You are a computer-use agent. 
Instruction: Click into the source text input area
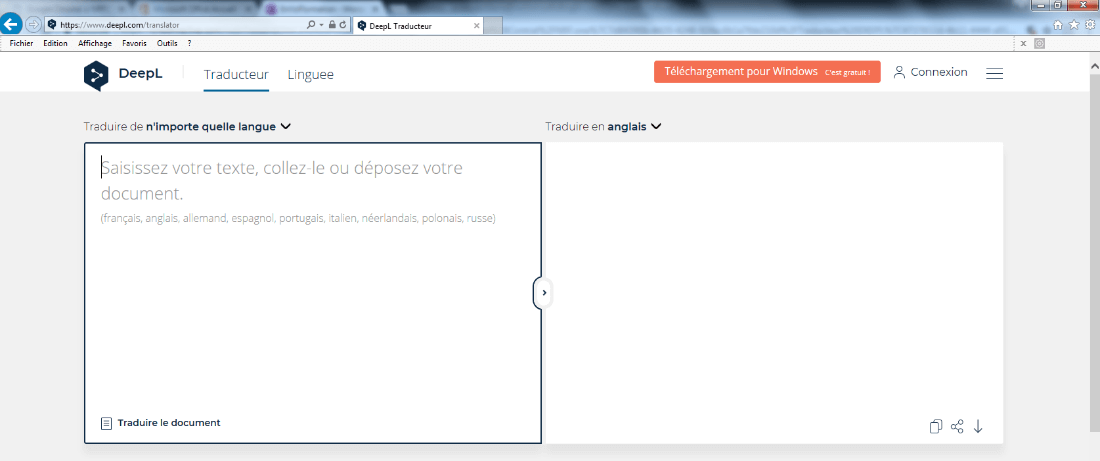coord(313,293)
